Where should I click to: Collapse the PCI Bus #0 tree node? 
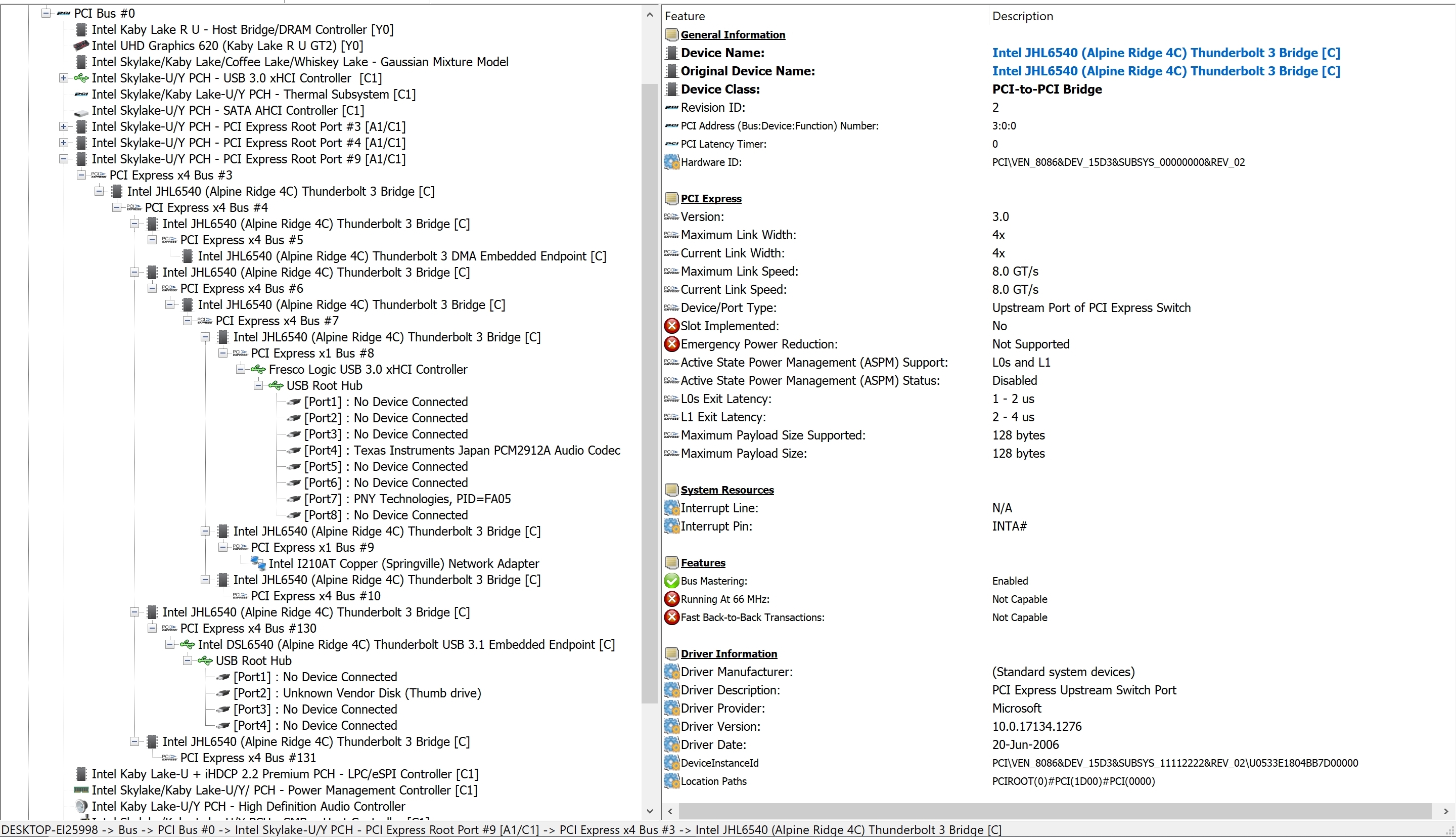45,13
